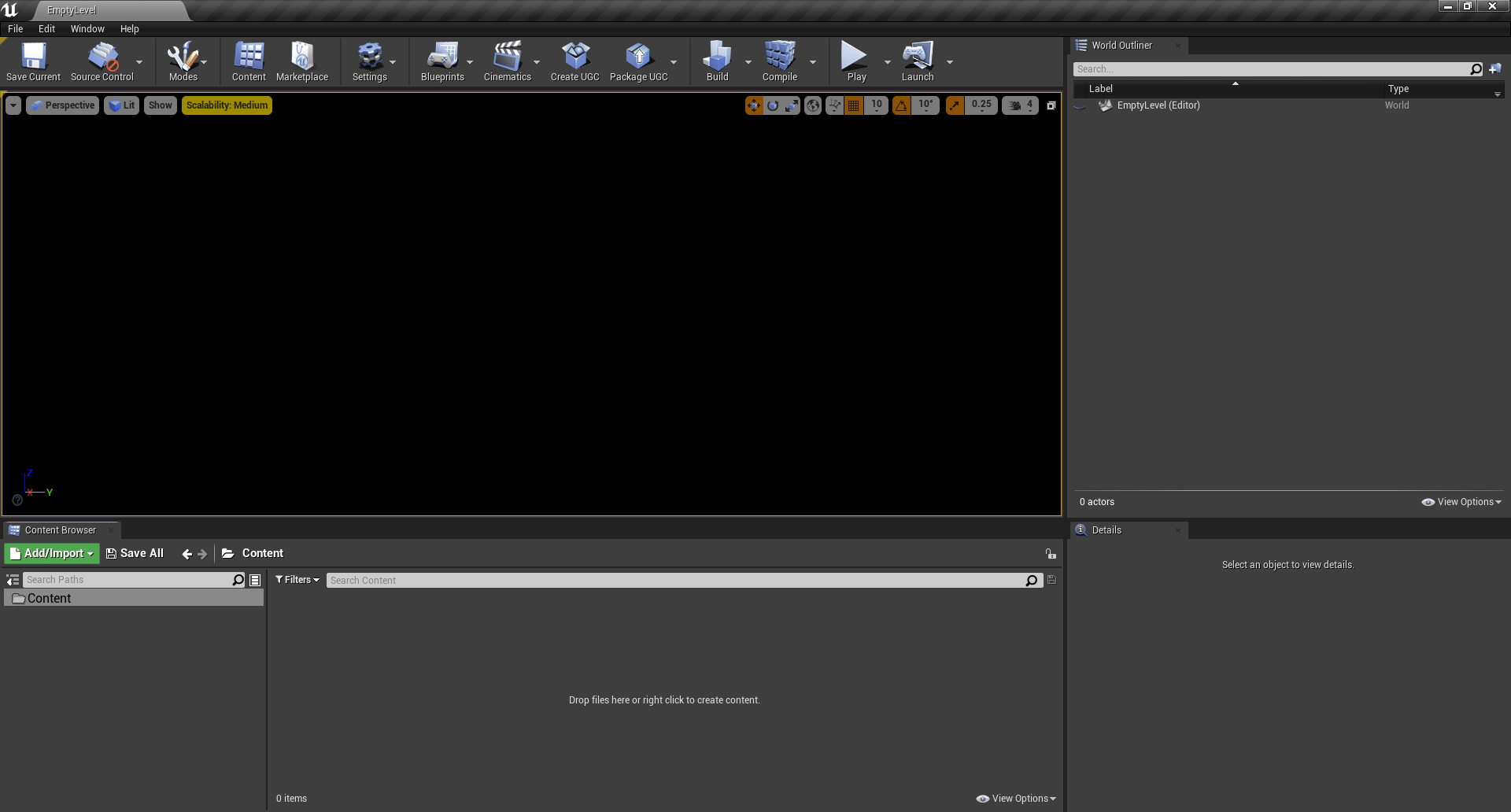Expand the Build options dropdown arrow
This screenshot has width=1511, height=812.
(x=748, y=62)
